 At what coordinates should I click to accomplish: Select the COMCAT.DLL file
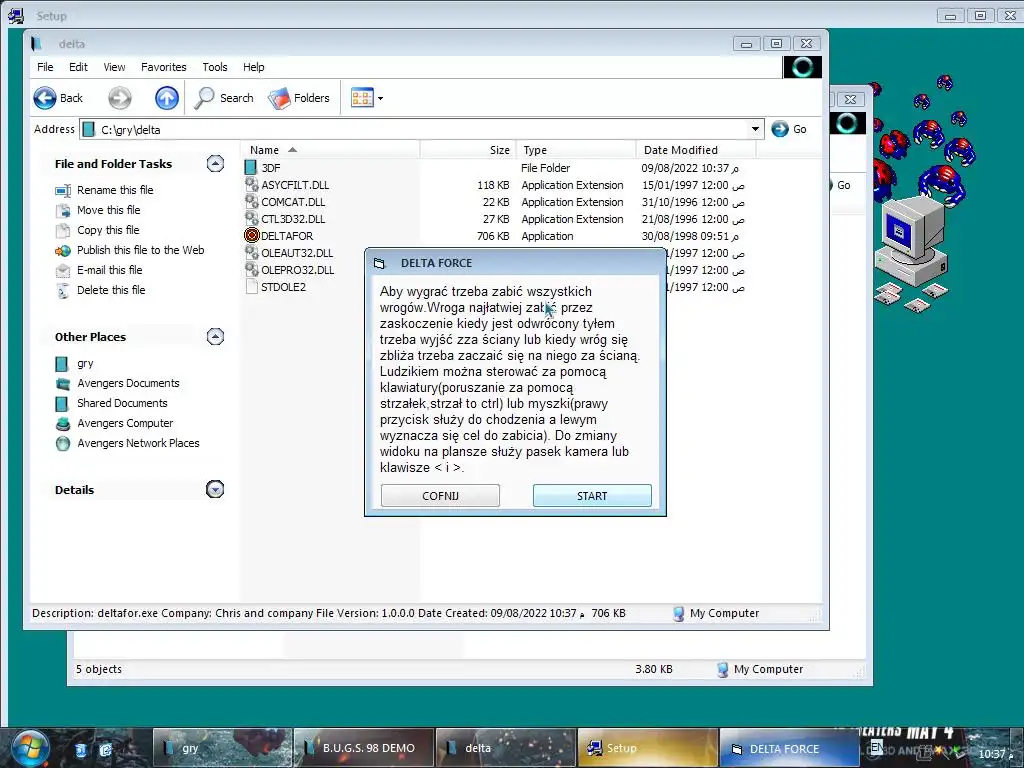click(x=293, y=202)
